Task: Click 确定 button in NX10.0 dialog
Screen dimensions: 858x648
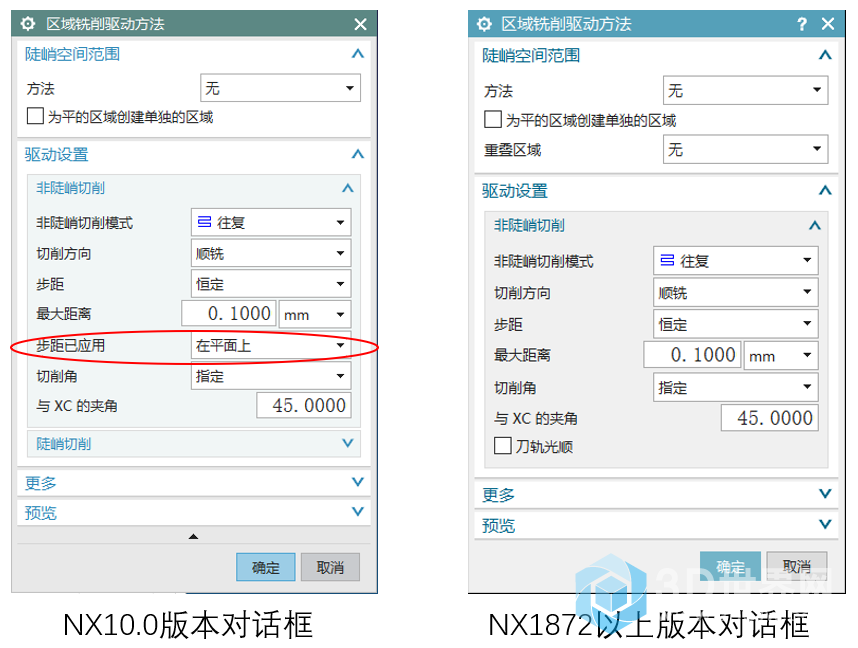Action: tap(266, 567)
